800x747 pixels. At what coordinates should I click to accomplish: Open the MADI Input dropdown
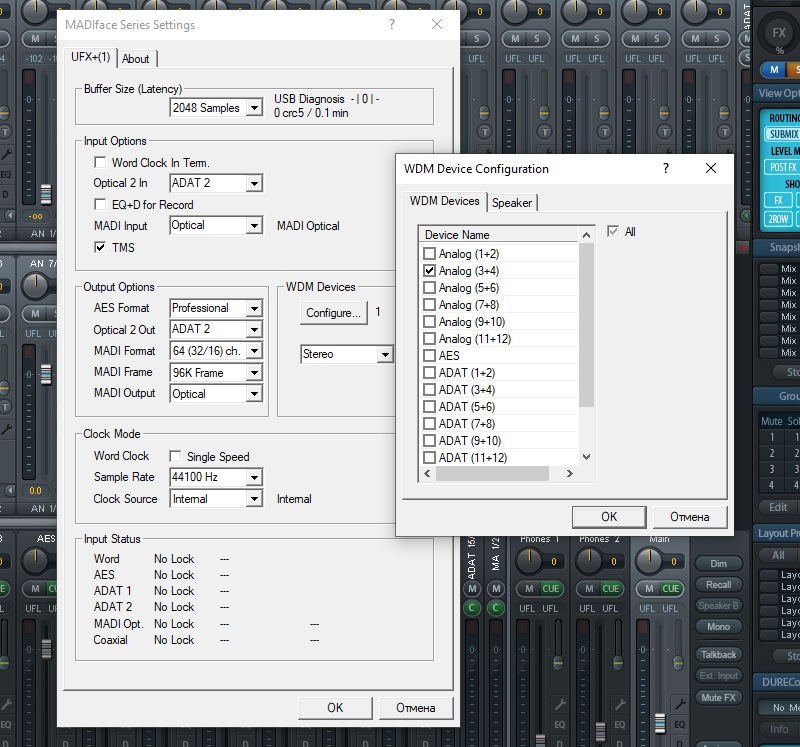coord(254,226)
